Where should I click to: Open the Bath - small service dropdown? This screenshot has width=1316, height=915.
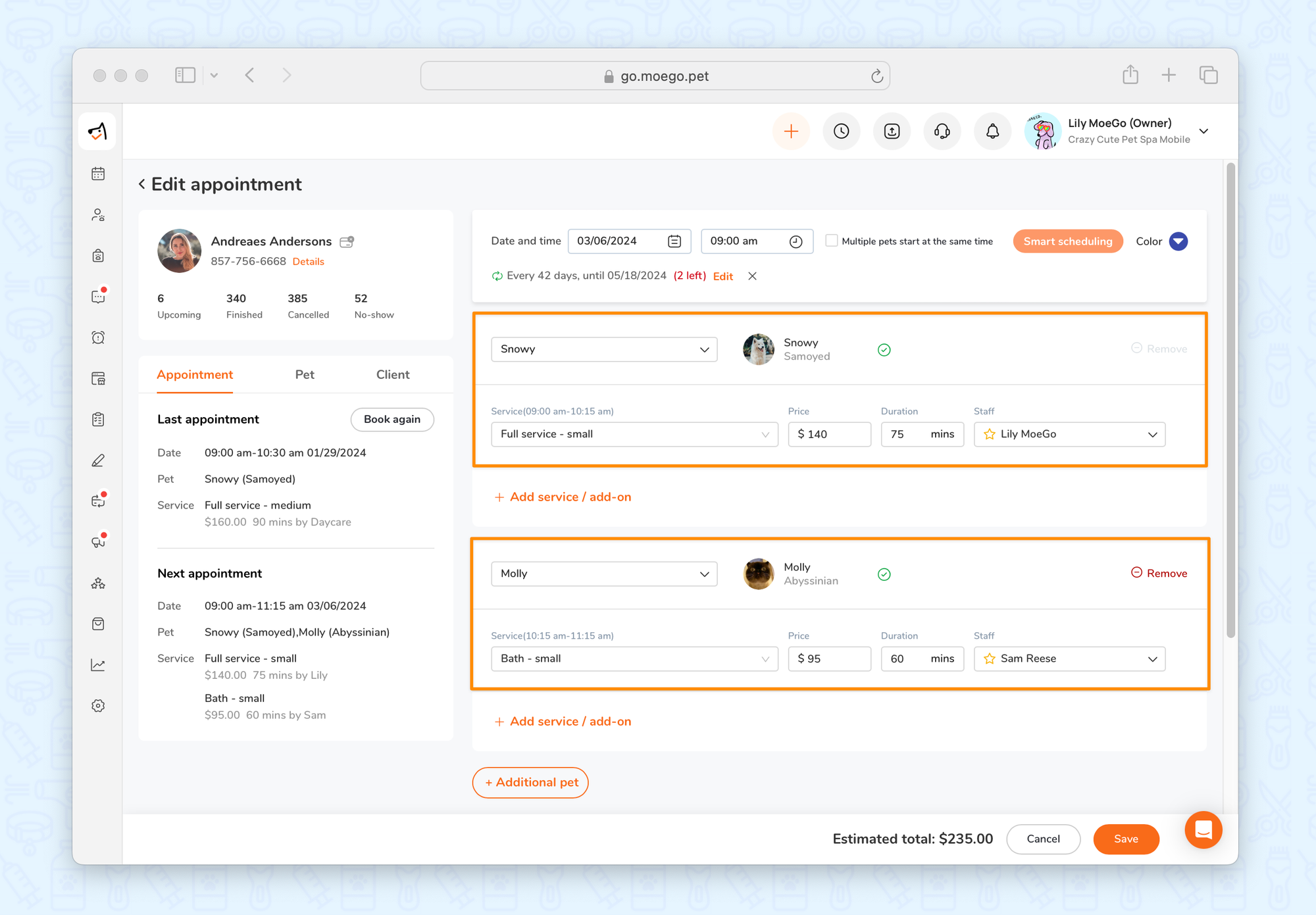click(x=634, y=658)
